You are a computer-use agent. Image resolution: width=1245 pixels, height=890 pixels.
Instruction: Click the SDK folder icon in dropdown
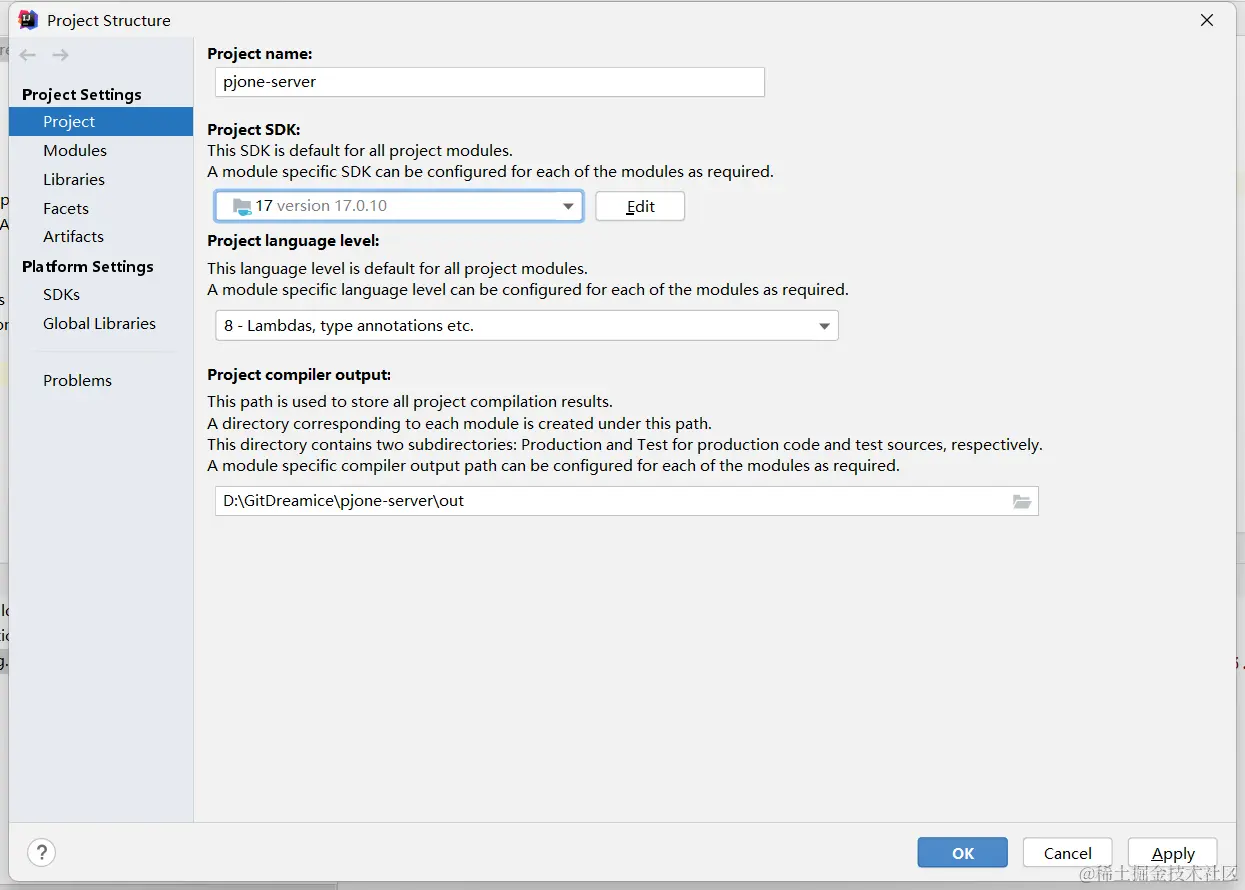(x=242, y=207)
